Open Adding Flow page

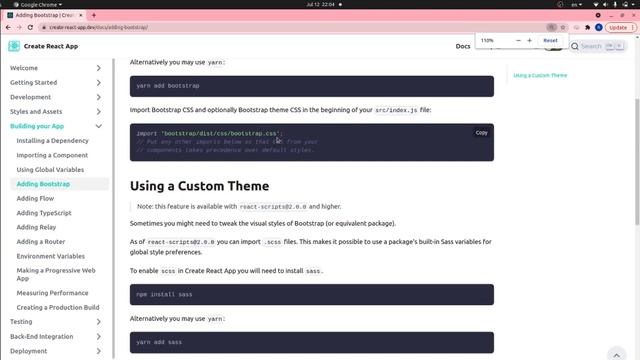point(35,198)
